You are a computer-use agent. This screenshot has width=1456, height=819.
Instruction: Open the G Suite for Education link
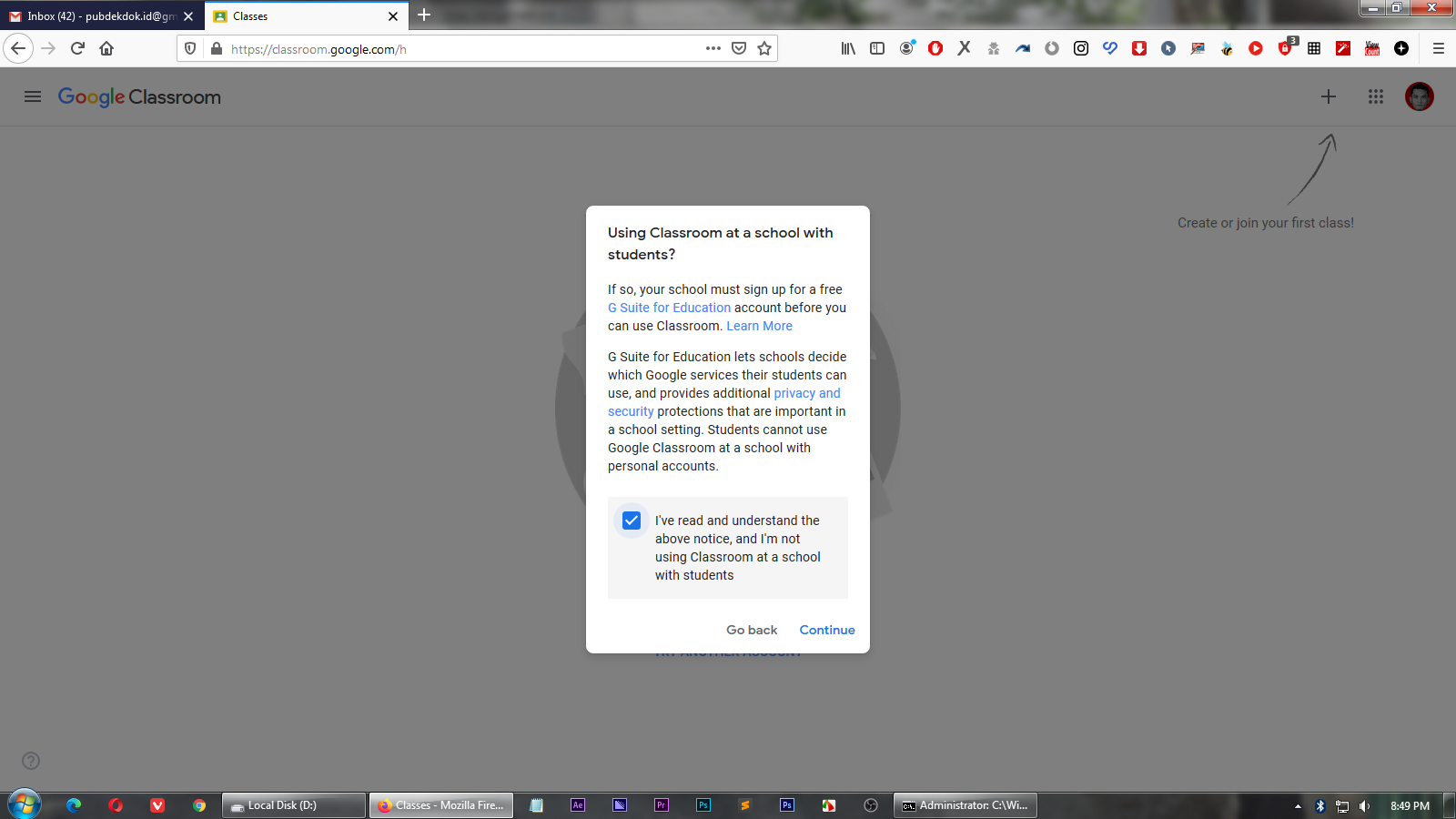point(670,308)
